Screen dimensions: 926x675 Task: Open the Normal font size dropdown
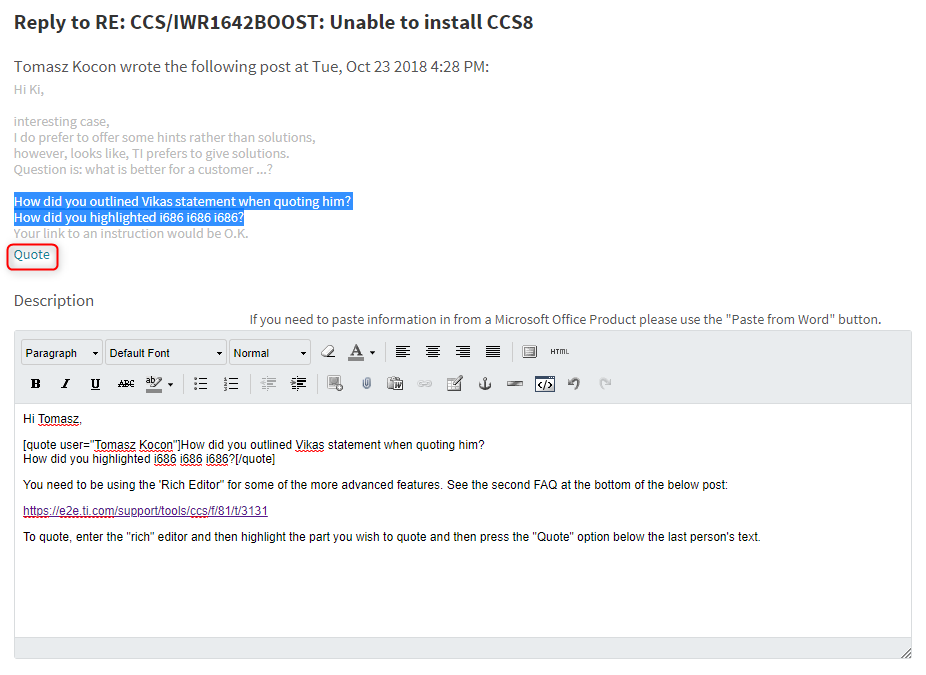(x=270, y=353)
